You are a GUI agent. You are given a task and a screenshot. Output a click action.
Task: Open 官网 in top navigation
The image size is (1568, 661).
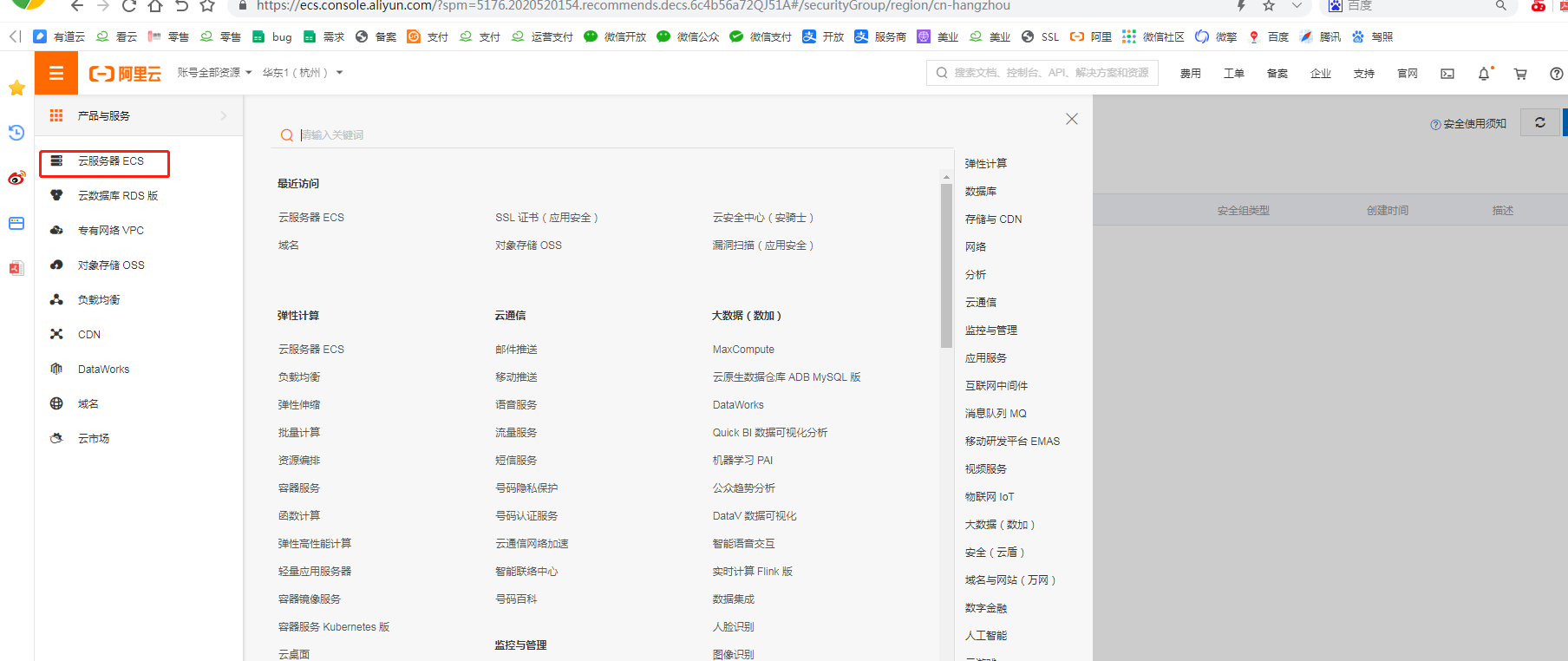(1408, 74)
